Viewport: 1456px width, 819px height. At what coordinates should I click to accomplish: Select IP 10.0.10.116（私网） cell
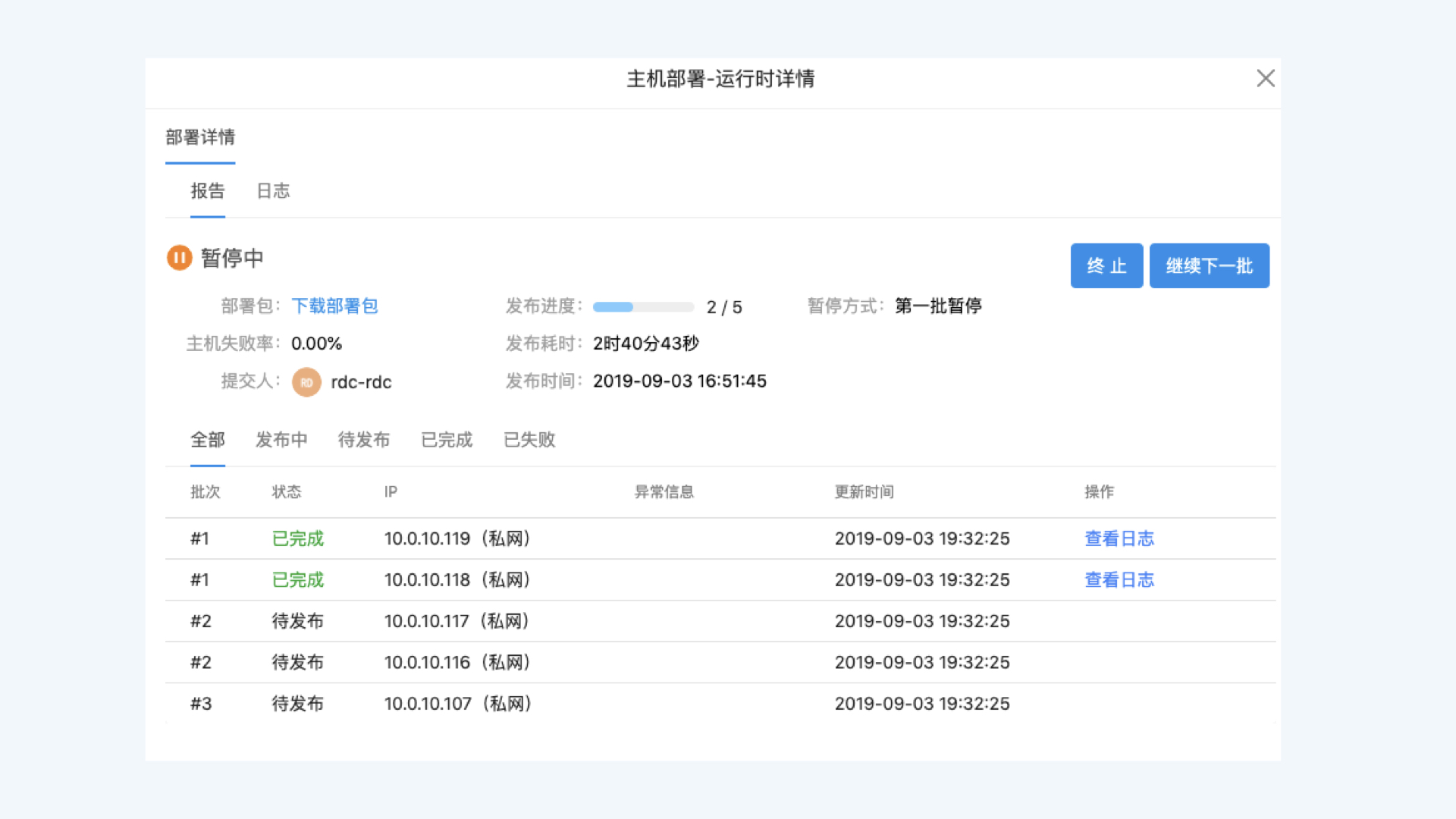click(460, 663)
